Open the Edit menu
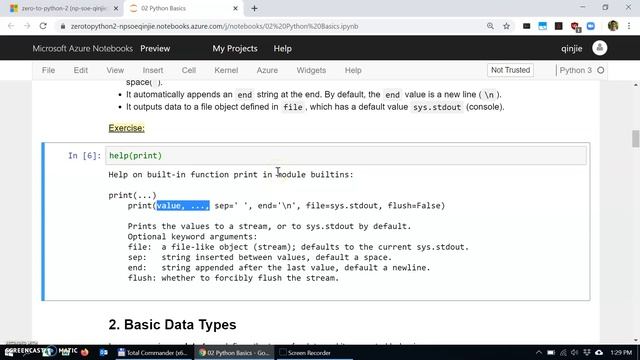This screenshot has width=640, height=360. tap(80, 70)
